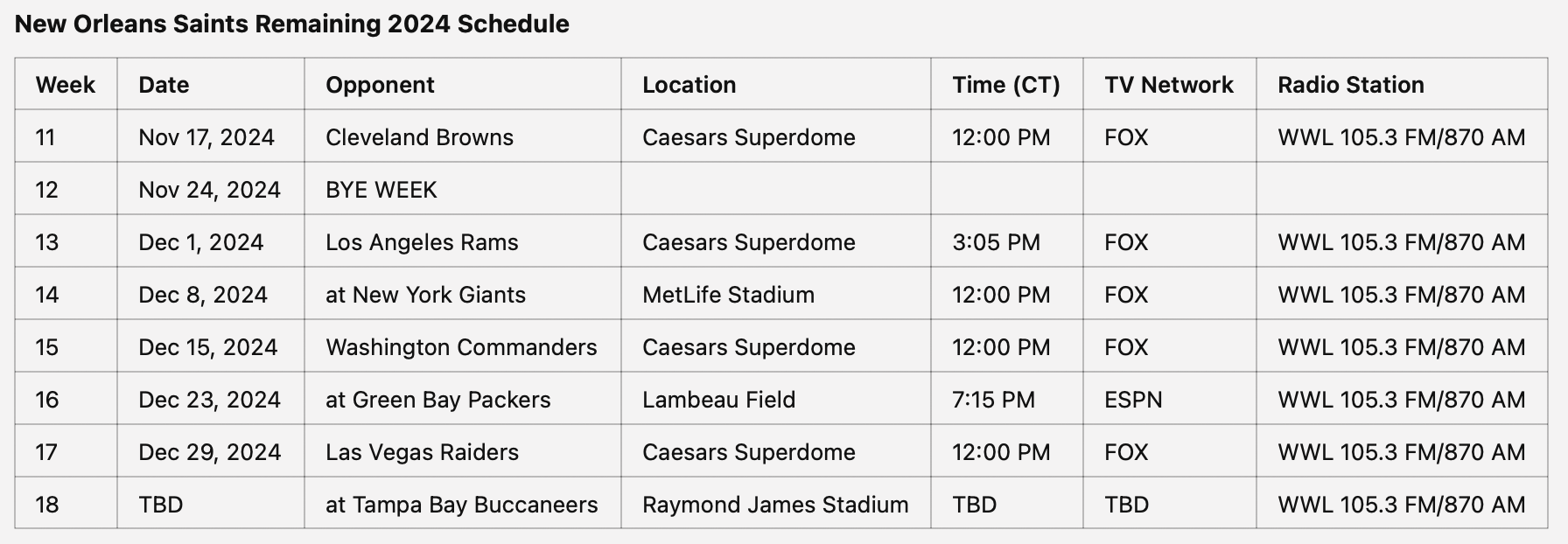Click the New Orleans Saints schedule title
The width and height of the screenshot is (1568, 544).
(292, 24)
